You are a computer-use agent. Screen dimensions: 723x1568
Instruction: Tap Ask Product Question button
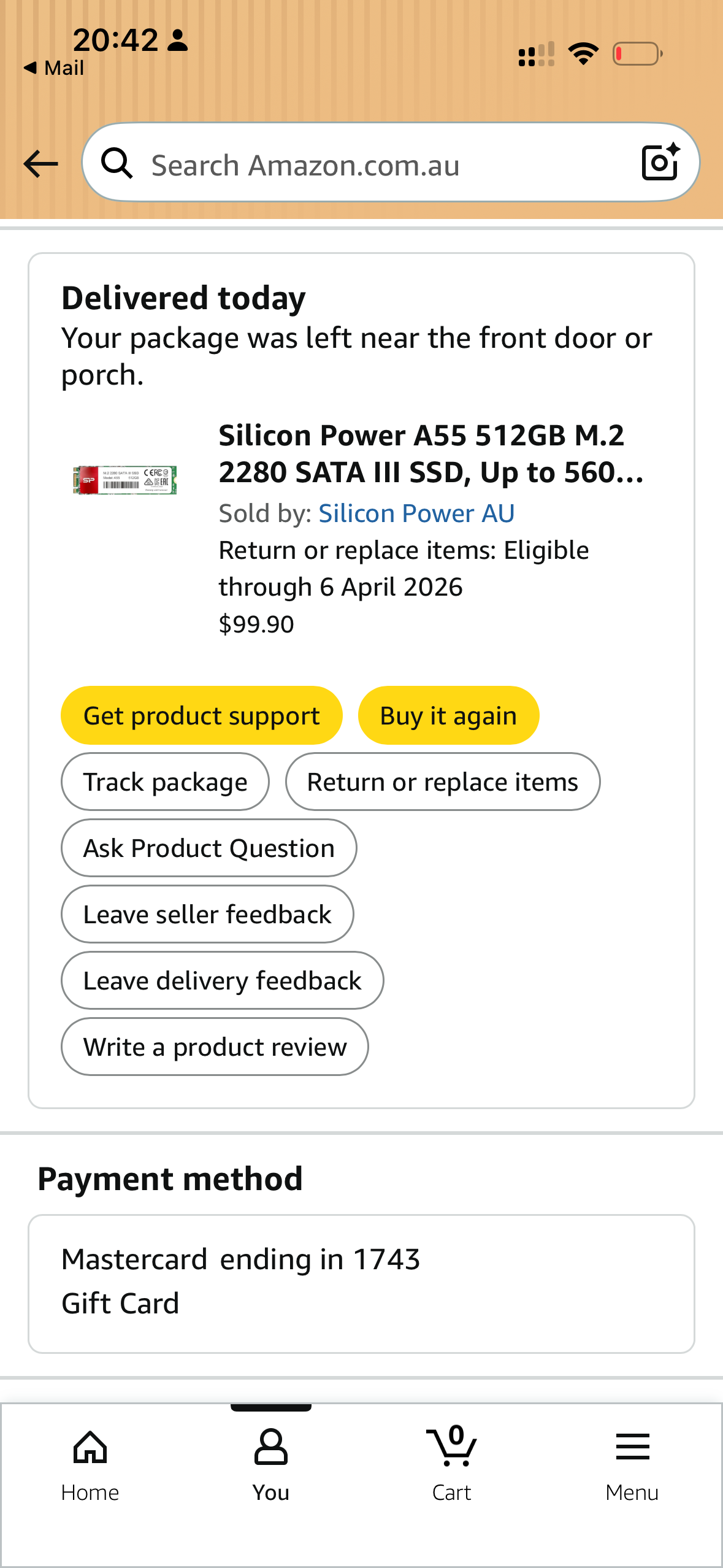208,848
